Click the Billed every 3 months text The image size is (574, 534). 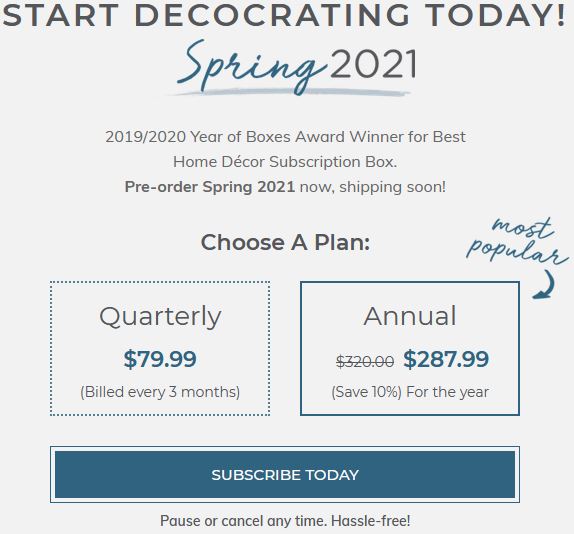160,392
